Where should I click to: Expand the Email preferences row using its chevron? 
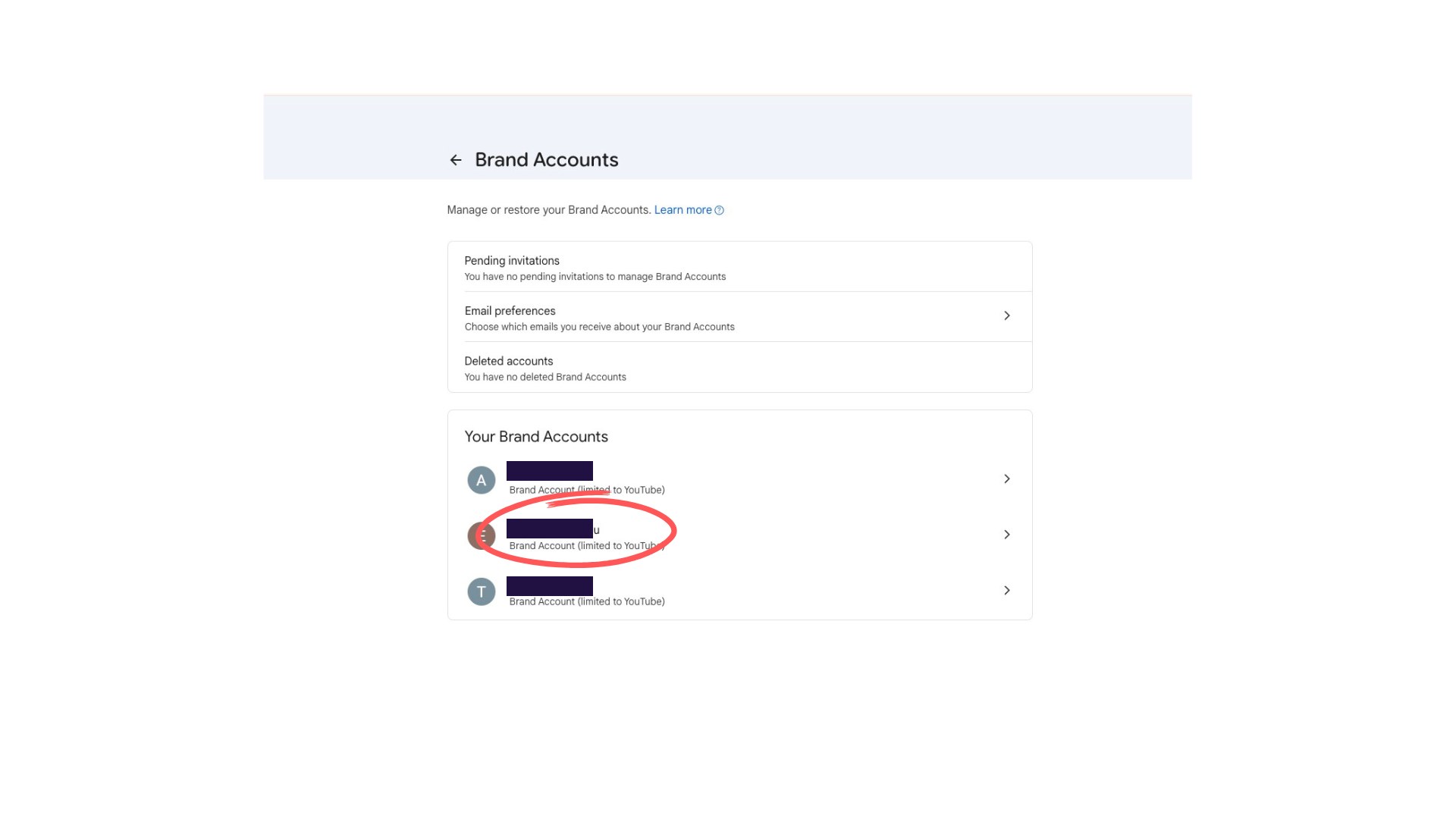[1007, 315]
